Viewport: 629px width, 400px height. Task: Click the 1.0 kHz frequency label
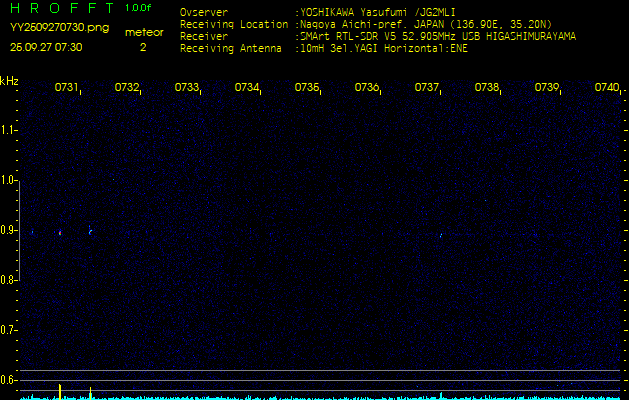tap(7, 181)
